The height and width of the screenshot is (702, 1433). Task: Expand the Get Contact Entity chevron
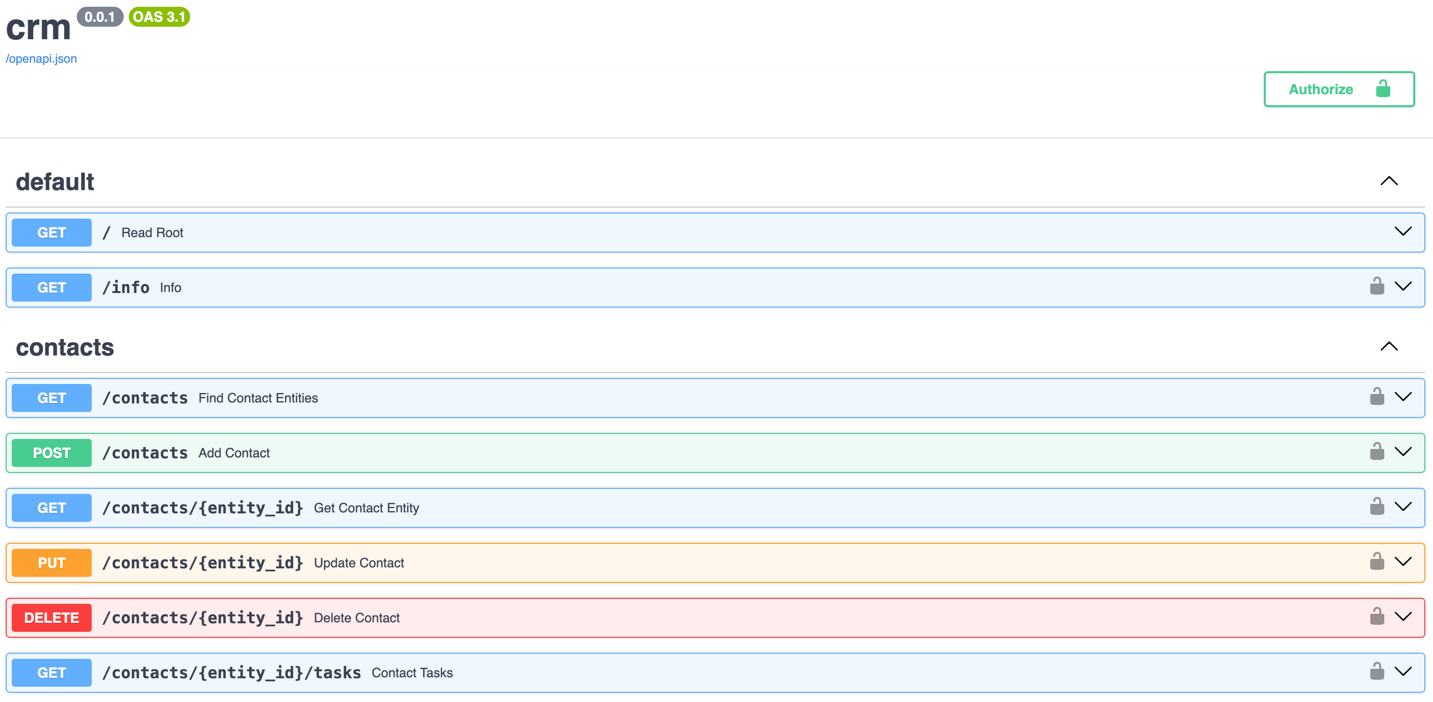tap(1403, 507)
